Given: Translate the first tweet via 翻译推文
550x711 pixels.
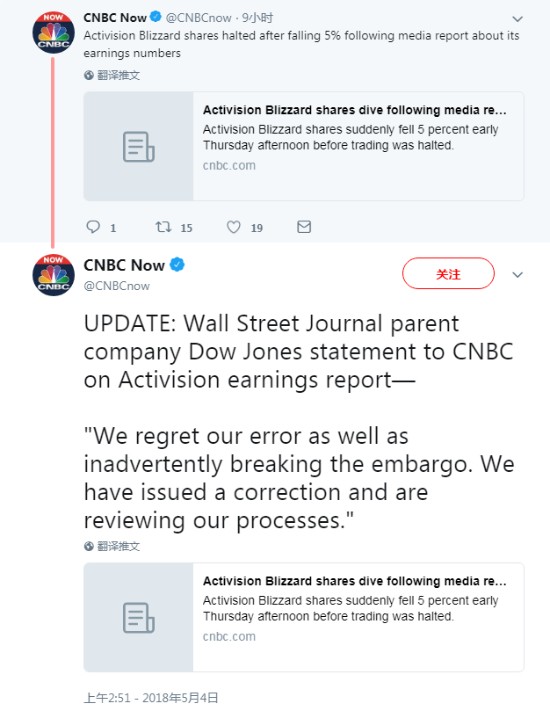Looking at the screenshot, I should 112,75.
